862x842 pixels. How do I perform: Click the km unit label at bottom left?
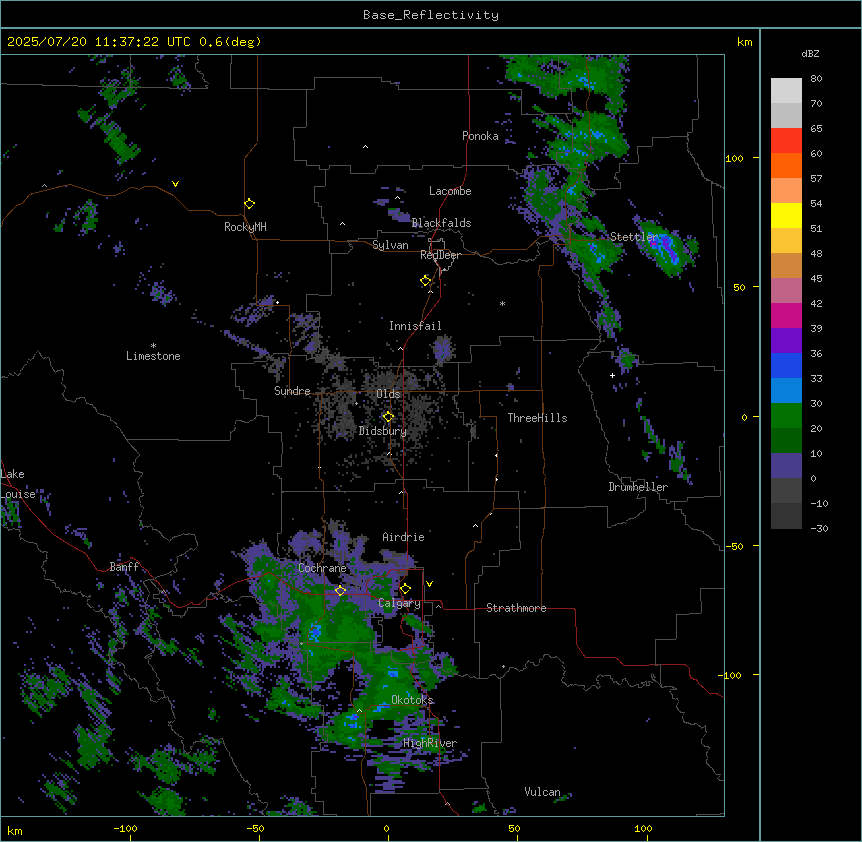point(15,831)
